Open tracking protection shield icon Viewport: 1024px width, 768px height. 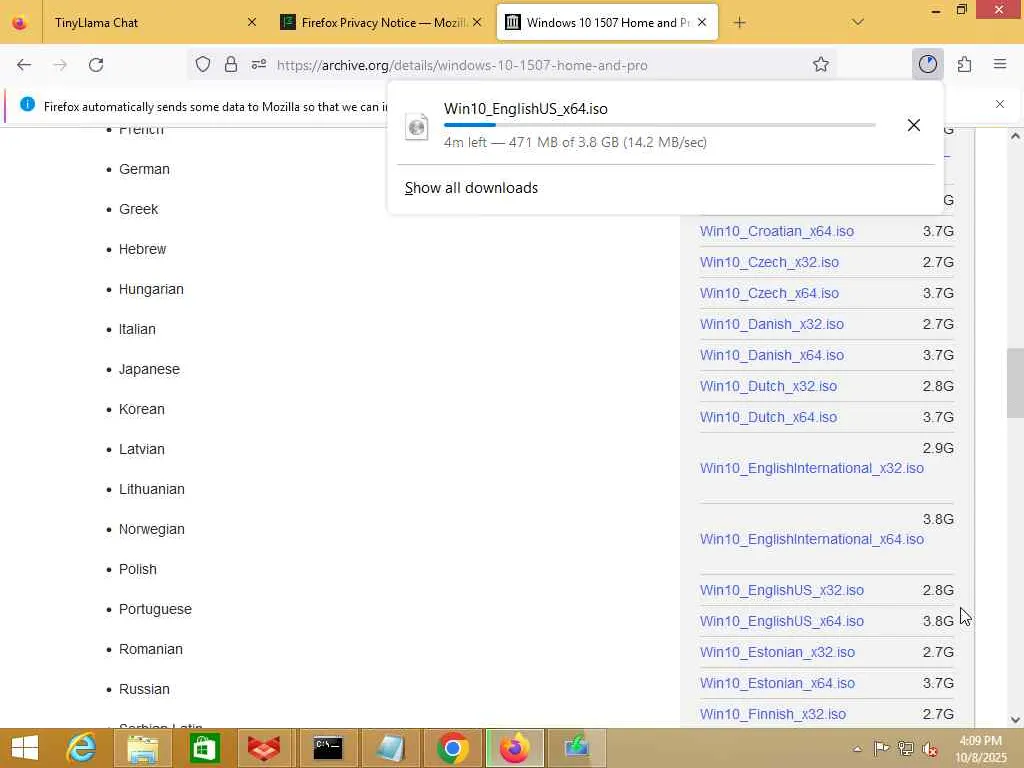[x=203, y=65]
